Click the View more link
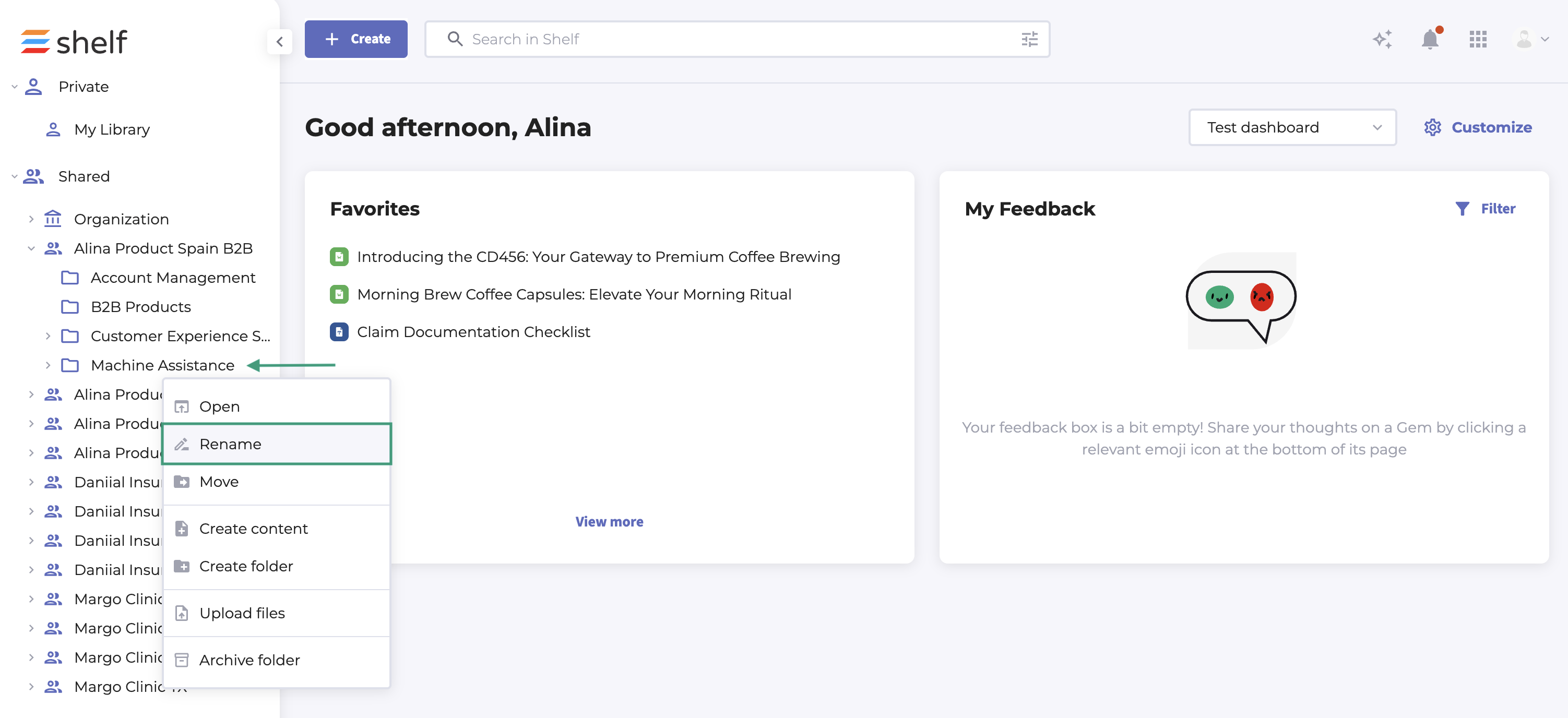Image resolution: width=1568 pixels, height=718 pixels. click(609, 521)
